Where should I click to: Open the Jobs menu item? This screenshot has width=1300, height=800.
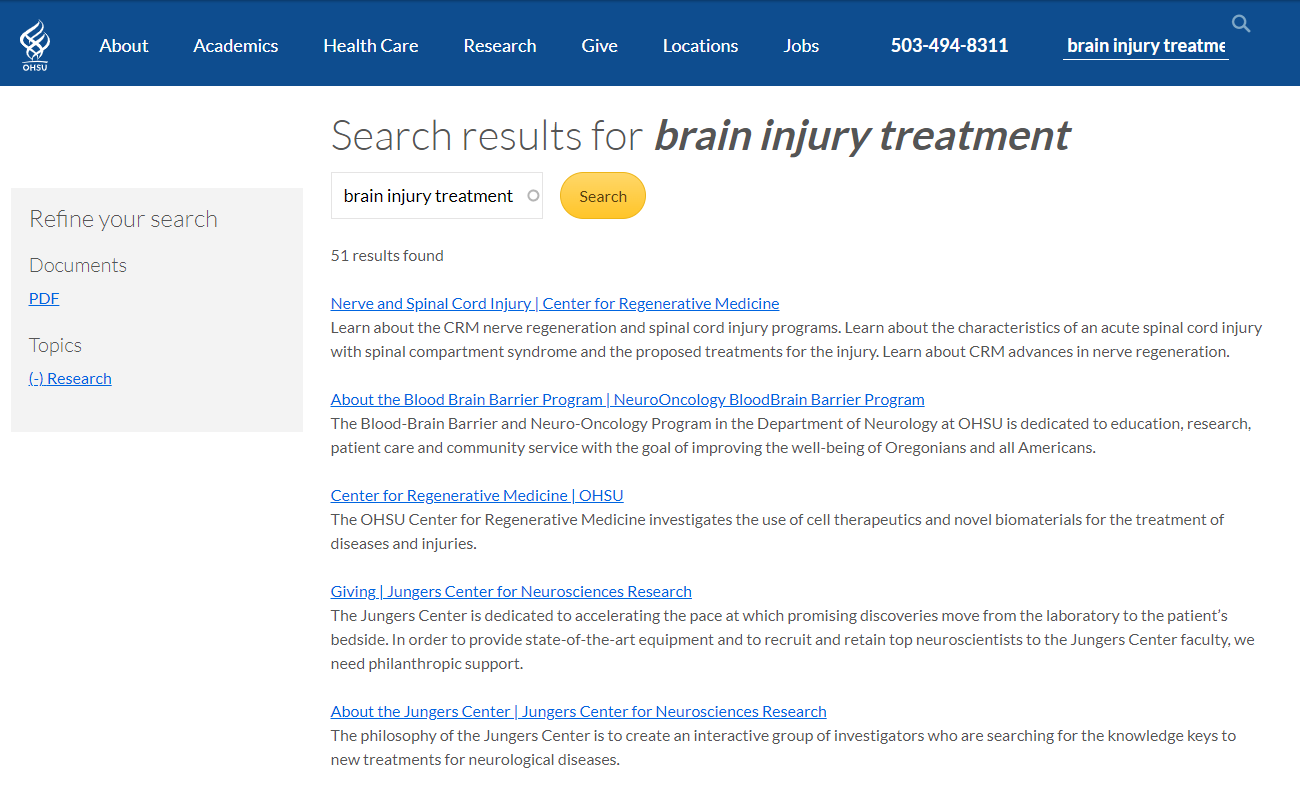coord(801,46)
